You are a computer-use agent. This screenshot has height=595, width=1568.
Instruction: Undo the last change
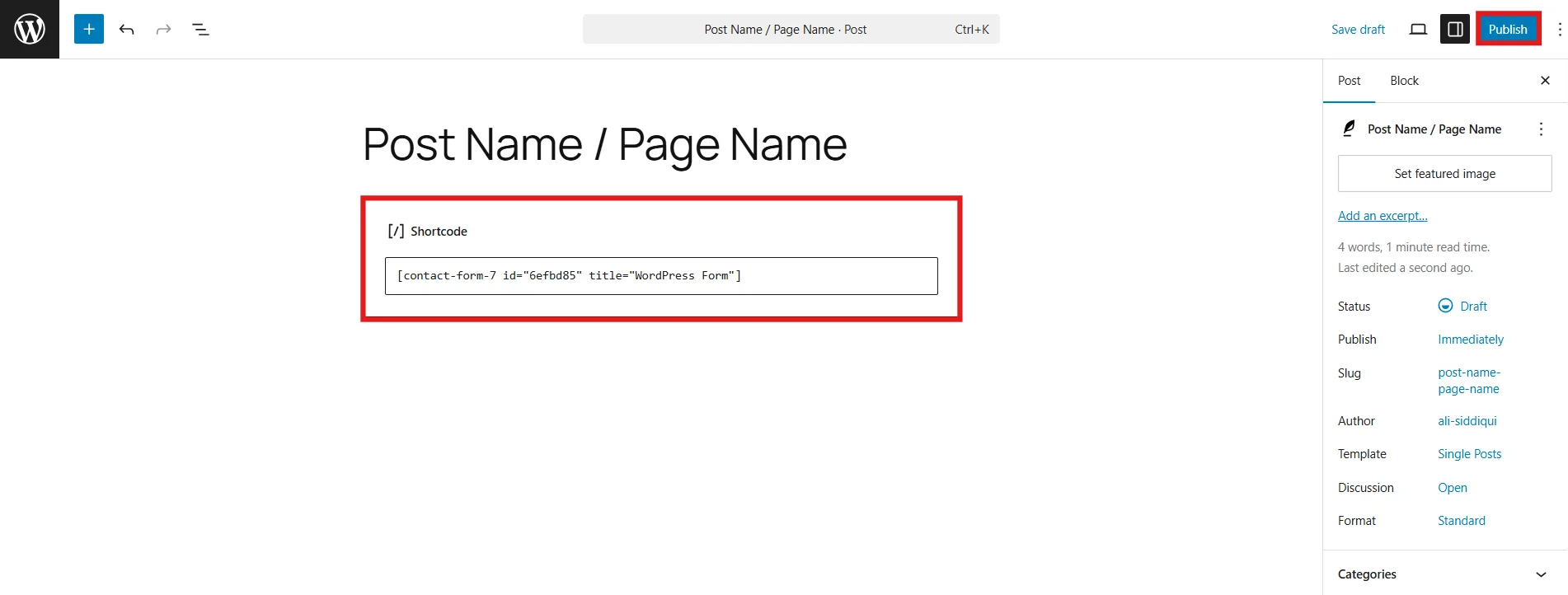[x=126, y=30]
